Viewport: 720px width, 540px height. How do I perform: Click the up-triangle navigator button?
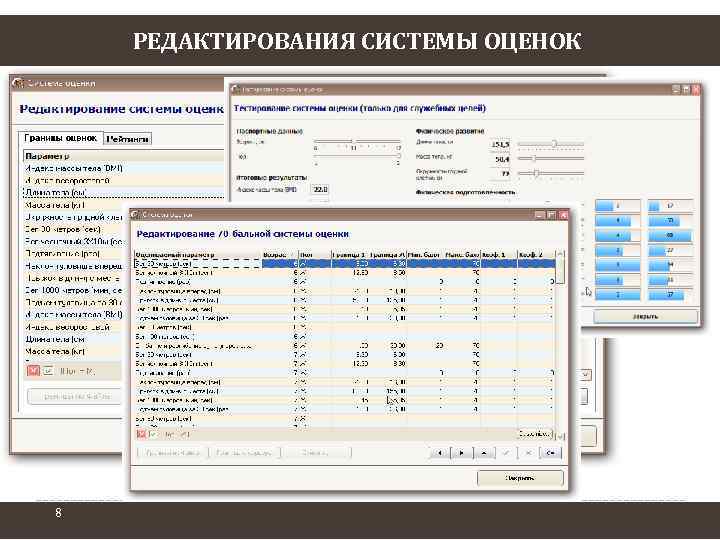(x=484, y=453)
